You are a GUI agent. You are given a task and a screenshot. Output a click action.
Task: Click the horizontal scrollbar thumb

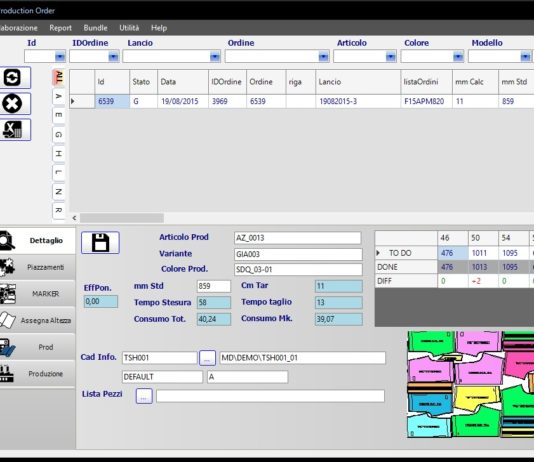[x=122, y=218]
